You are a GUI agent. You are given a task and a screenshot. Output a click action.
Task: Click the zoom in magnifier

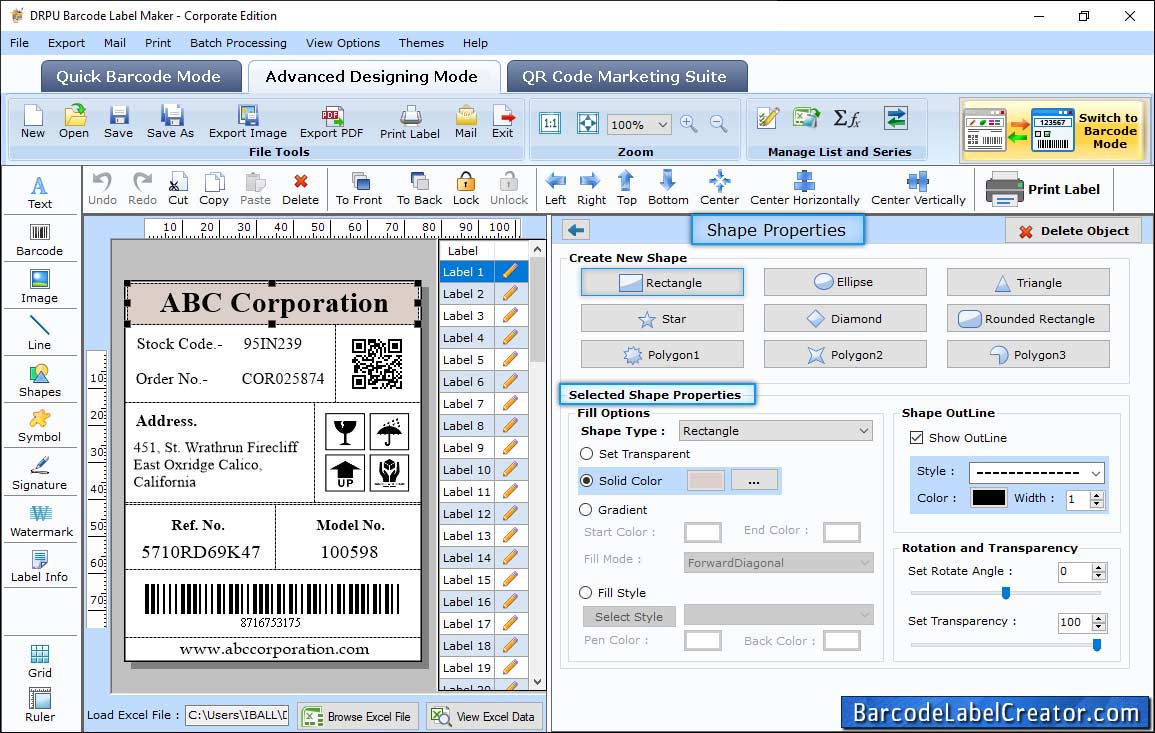point(689,124)
